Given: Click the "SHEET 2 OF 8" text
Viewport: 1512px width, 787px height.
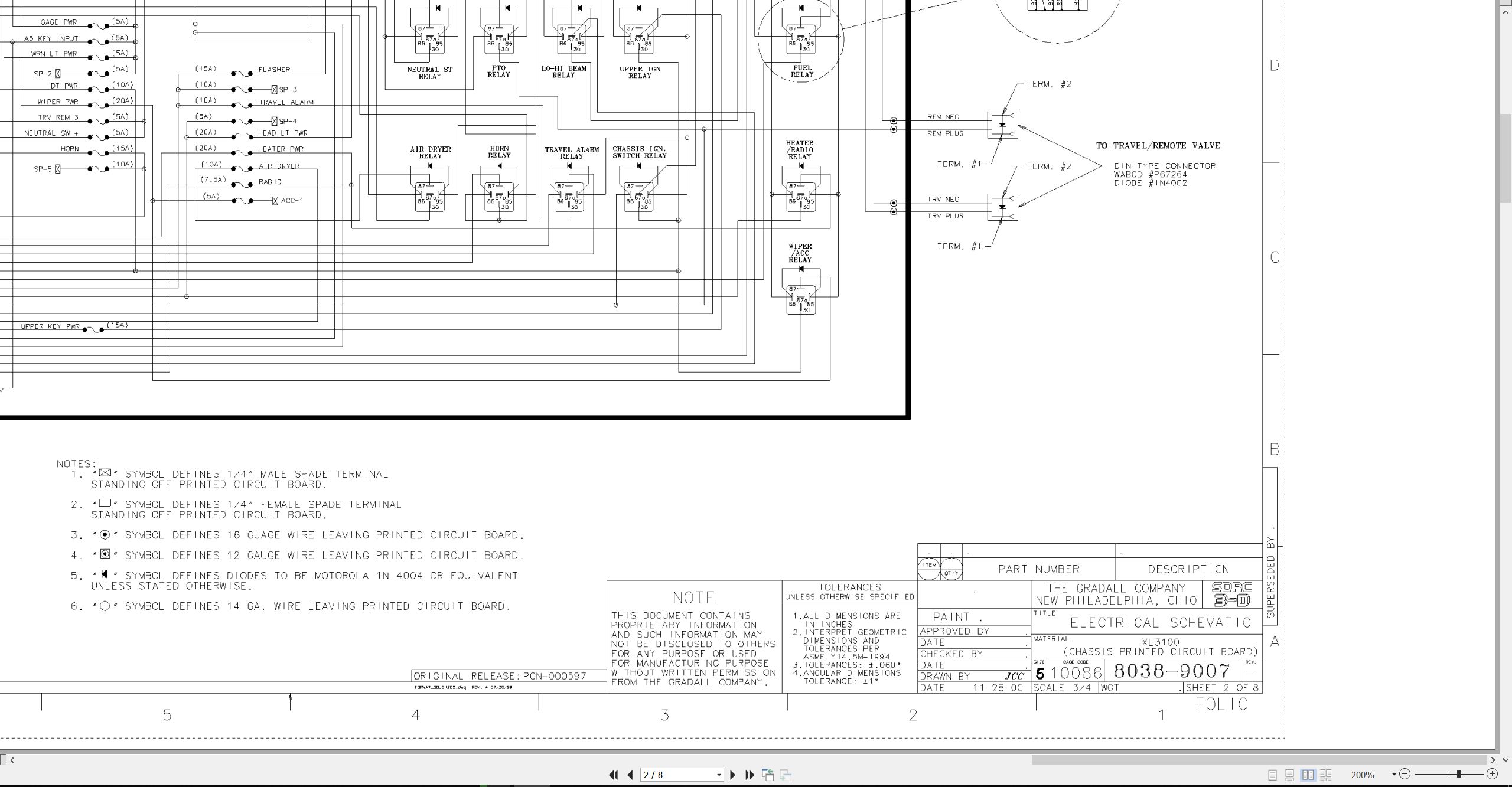Looking at the screenshot, I should [1222, 688].
